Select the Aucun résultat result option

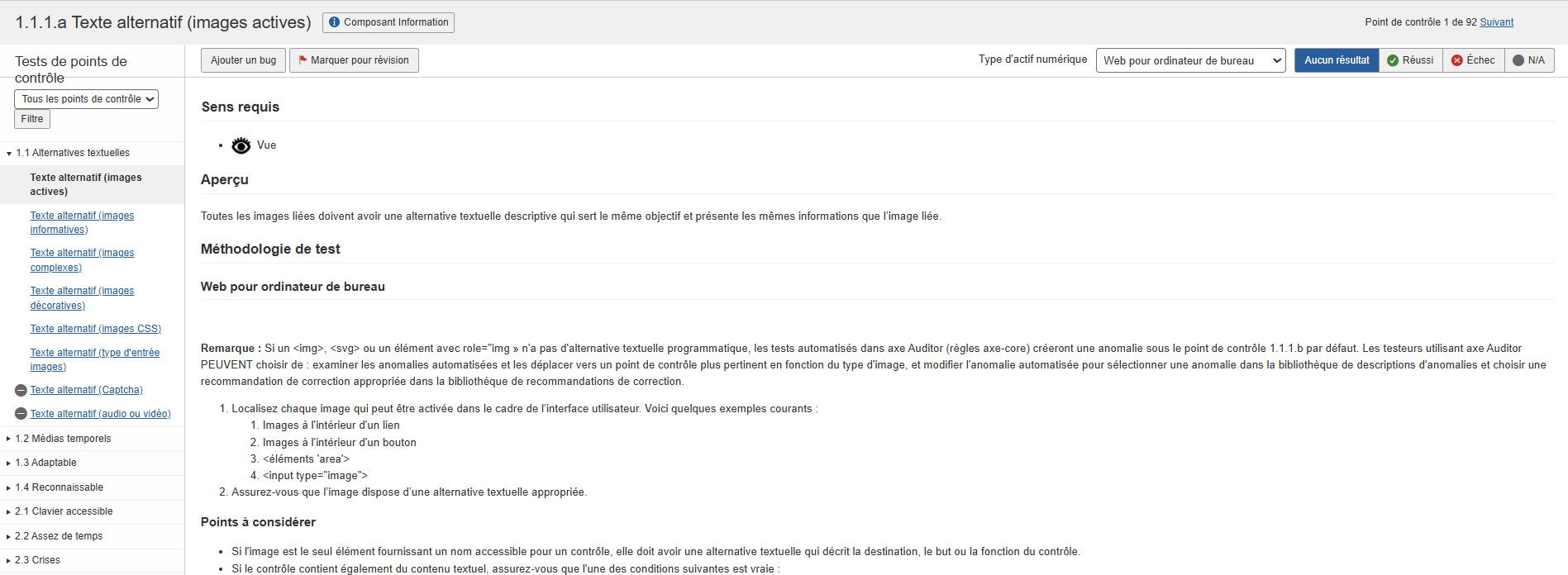click(x=1337, y=60)
